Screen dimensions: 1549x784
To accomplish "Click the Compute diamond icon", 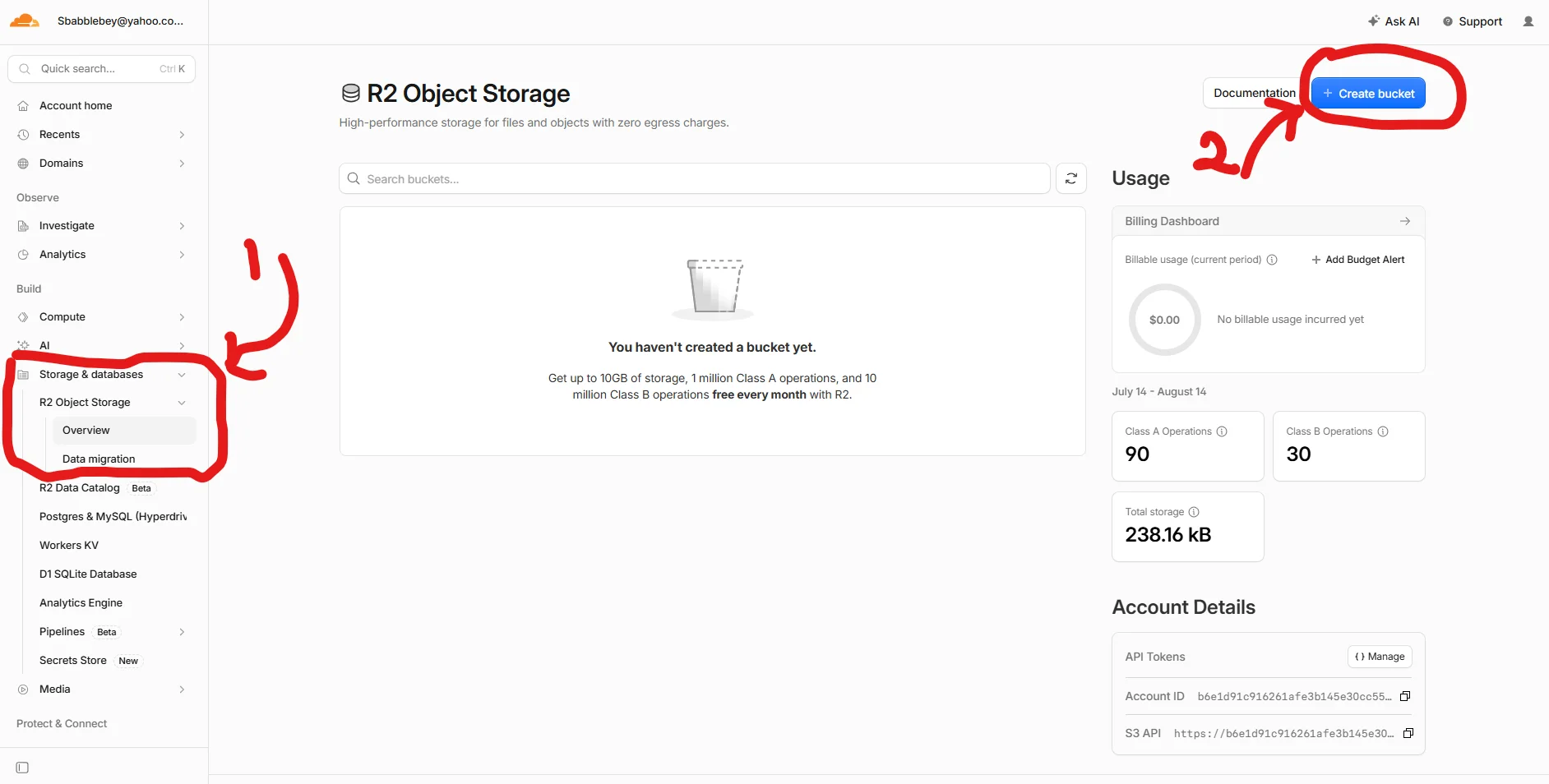I will pyautogui.click(x=23, y=317).
